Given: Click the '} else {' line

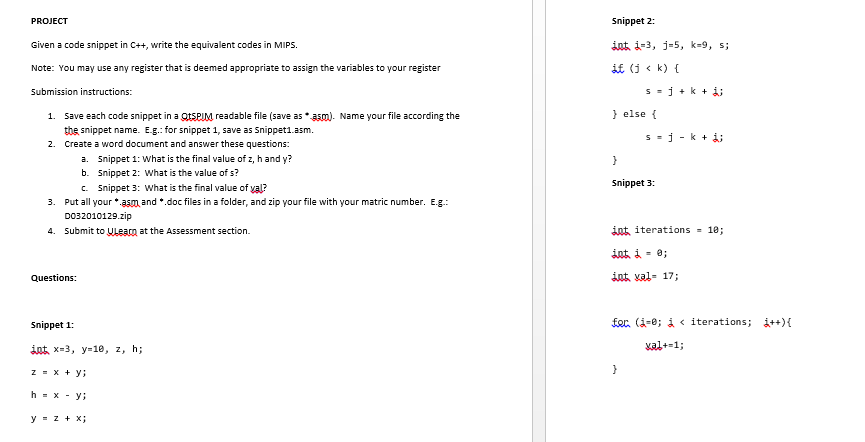Looking at the screenshot, I should pos(634,114).
